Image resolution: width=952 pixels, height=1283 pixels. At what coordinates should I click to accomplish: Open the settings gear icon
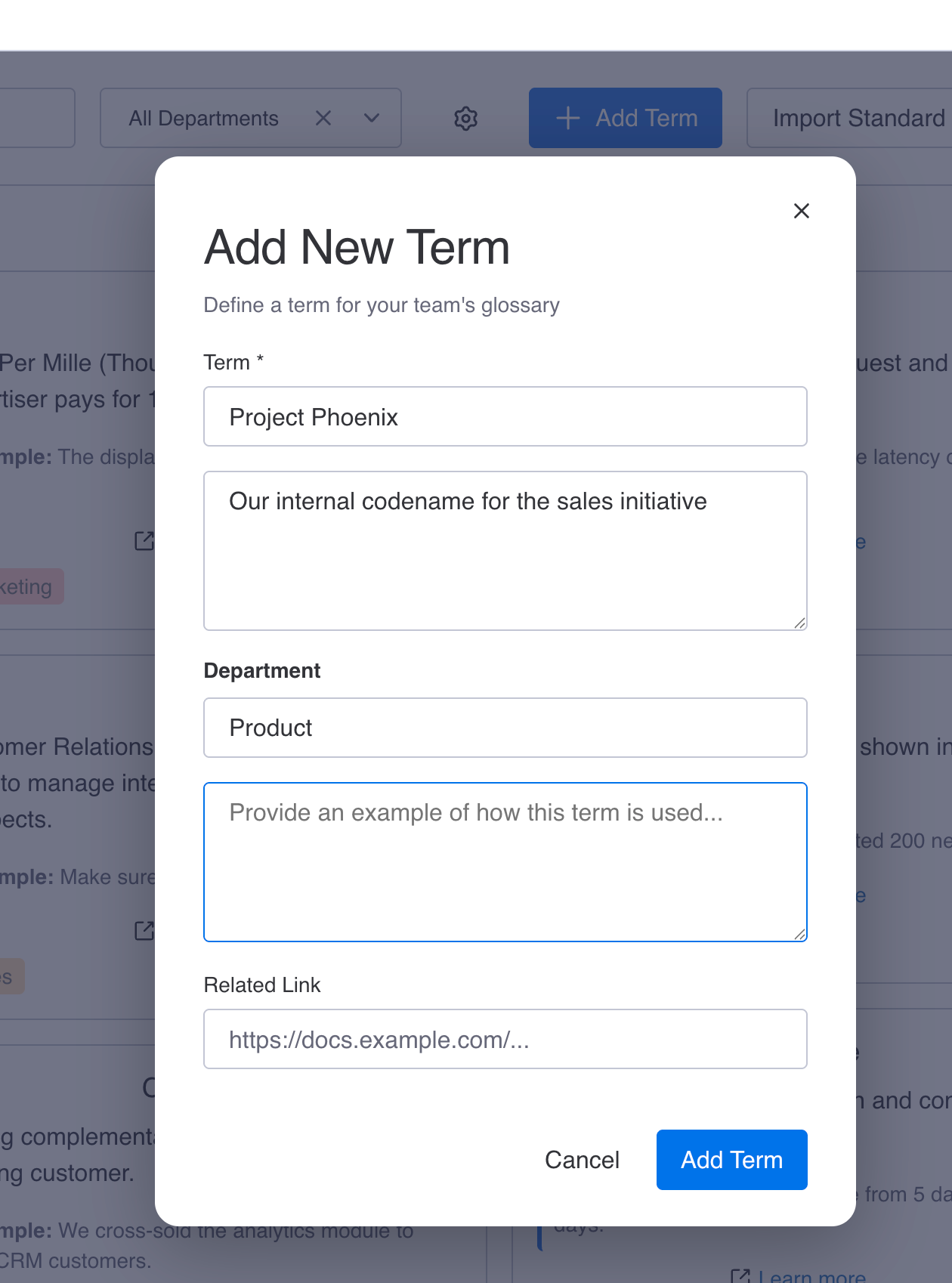[x=465, y=118]
